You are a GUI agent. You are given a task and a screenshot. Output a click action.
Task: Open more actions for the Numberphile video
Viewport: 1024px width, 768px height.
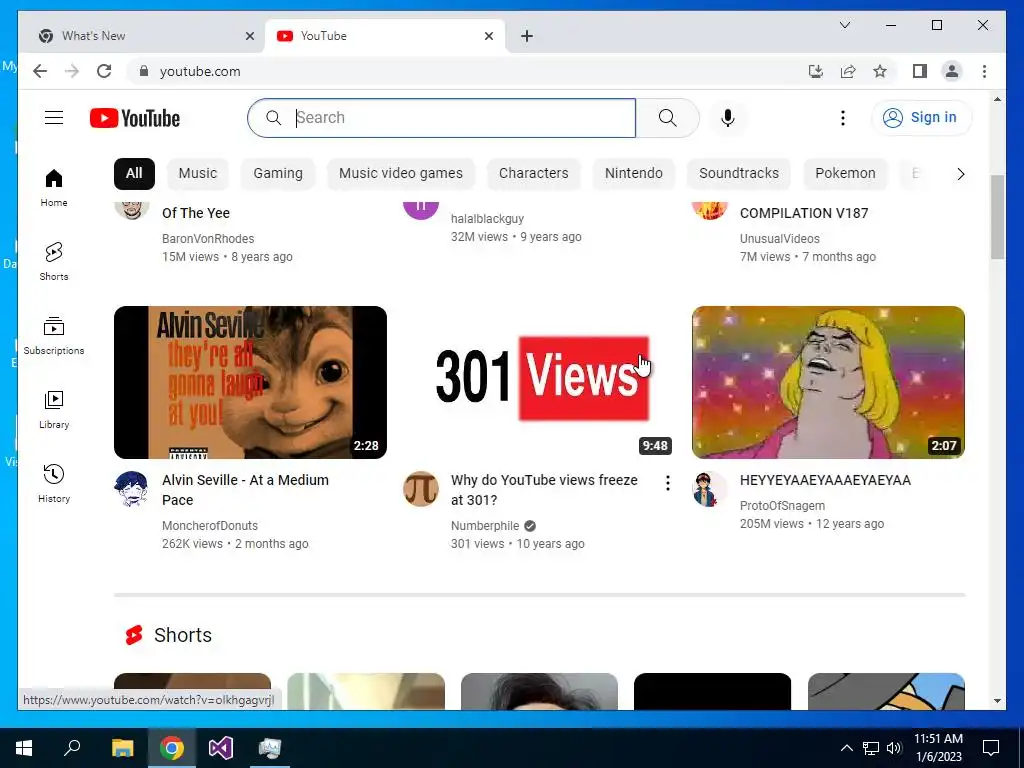pyautogui.click(x=667, y=483)
